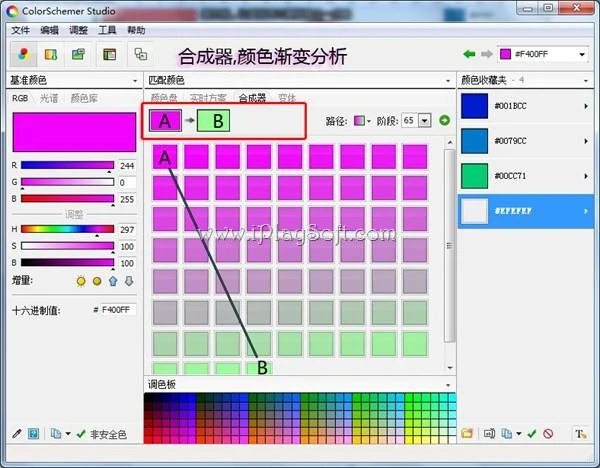
Task: Click the G green channel slider
Action: click(x=67, y=182)
